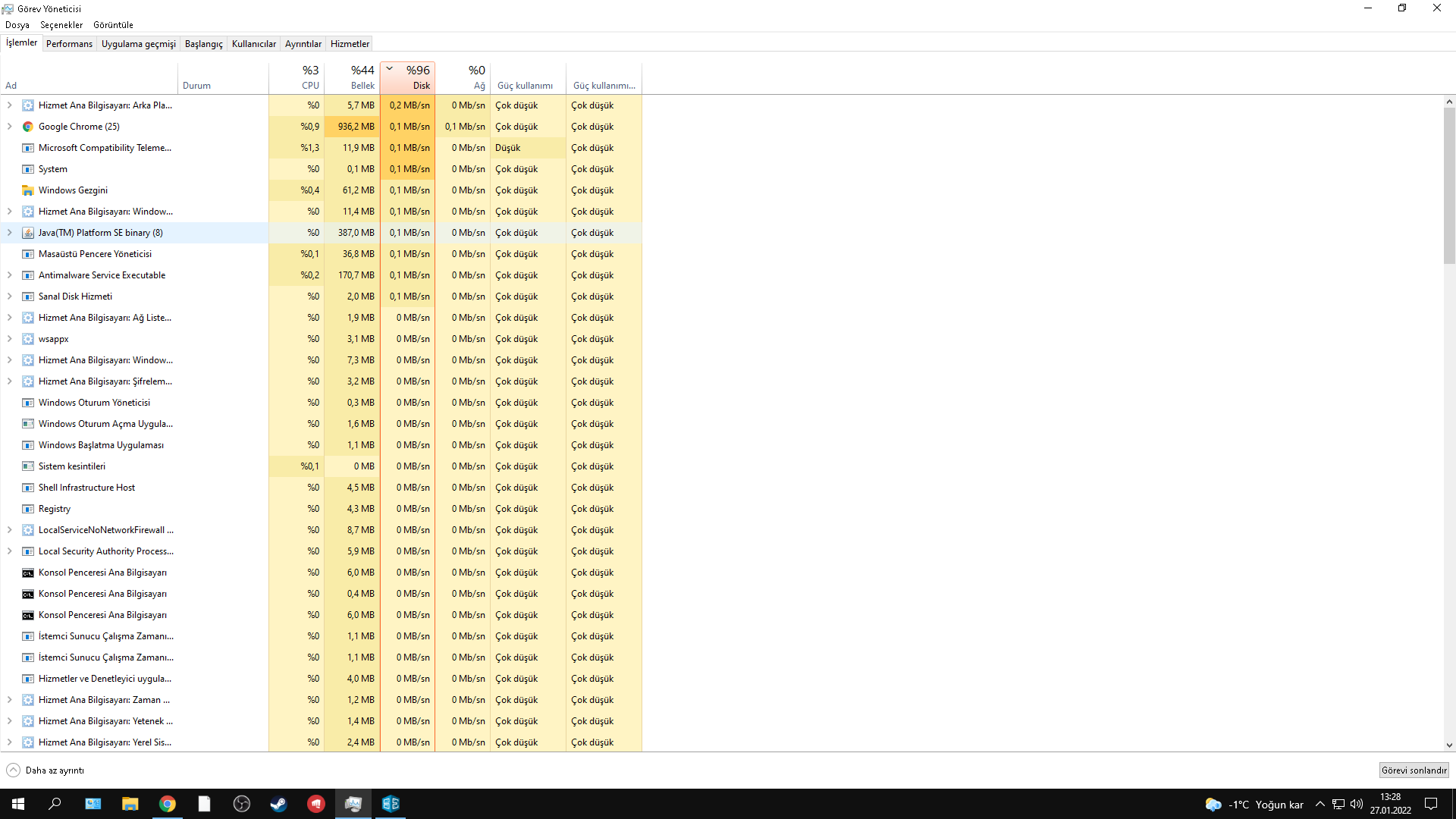
Task: Select the Registry process row
Action: point(55,509)
